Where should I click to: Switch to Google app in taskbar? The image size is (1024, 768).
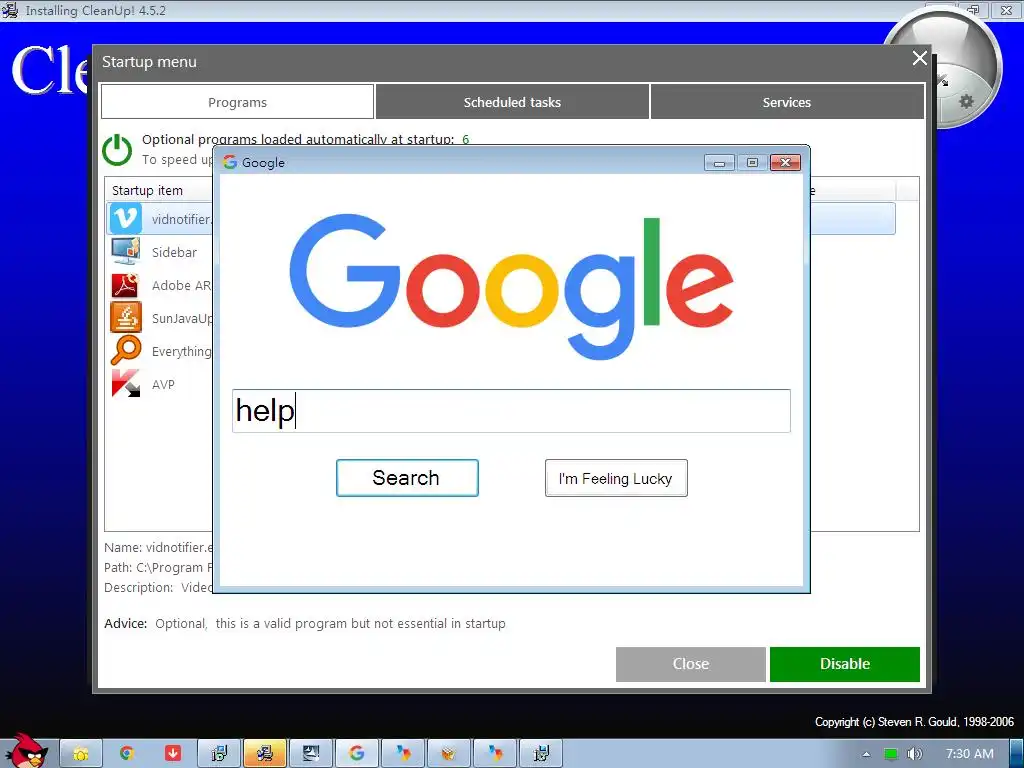click(x=357, y=754)
